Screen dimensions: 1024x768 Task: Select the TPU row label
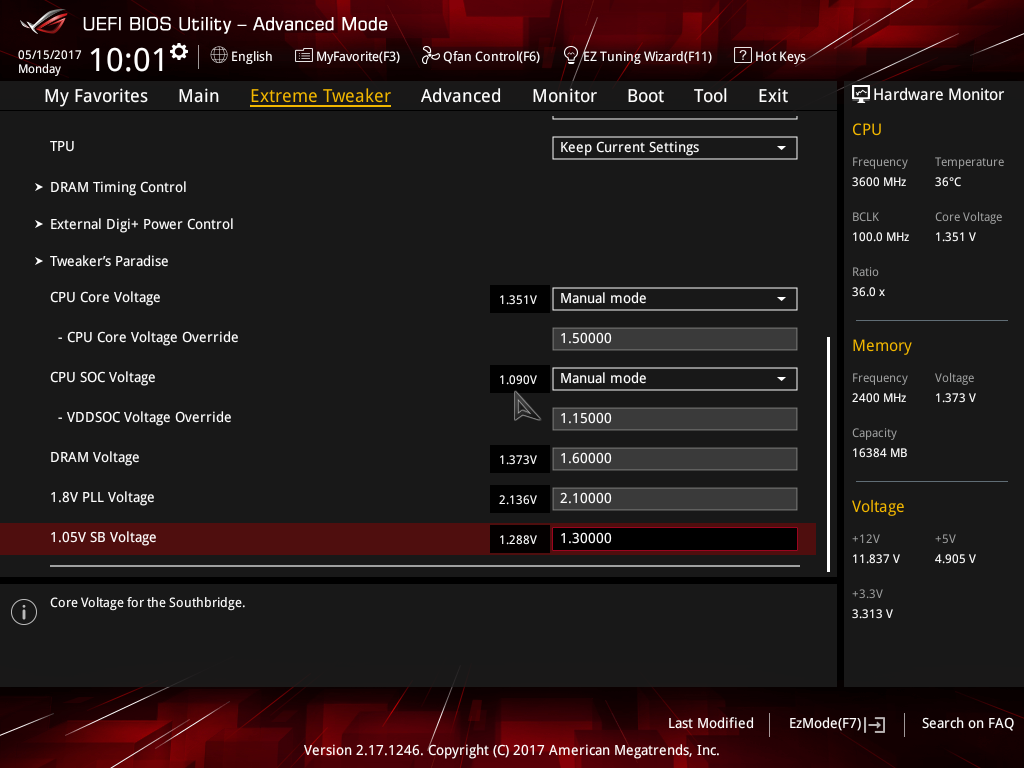(62, 146)
